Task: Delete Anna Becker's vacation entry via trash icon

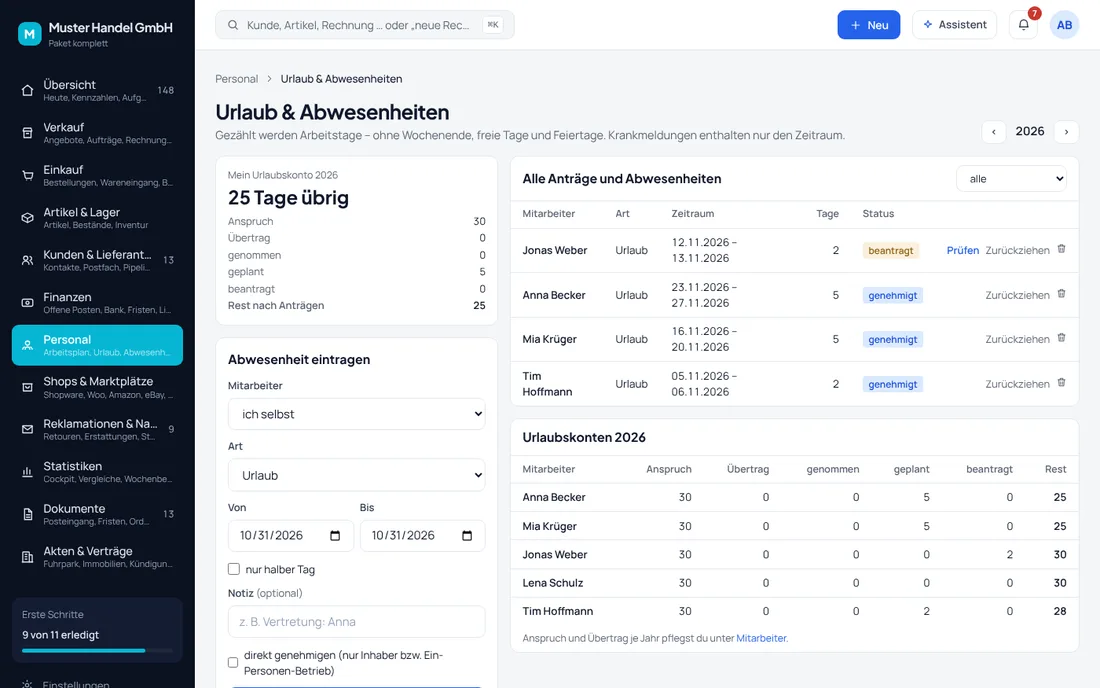Action: pos(1061,294)
